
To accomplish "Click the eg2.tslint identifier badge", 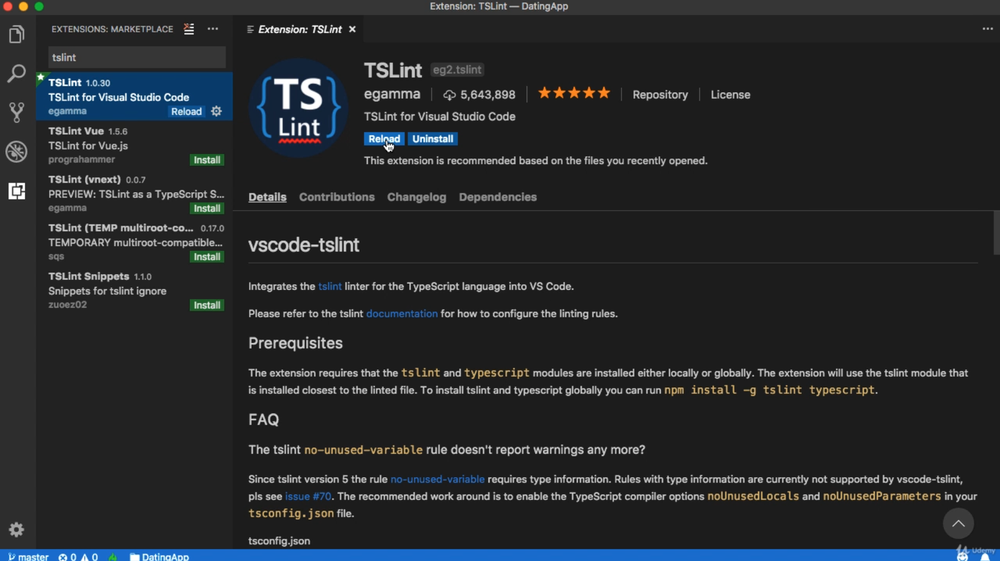I will pos(457,69).
